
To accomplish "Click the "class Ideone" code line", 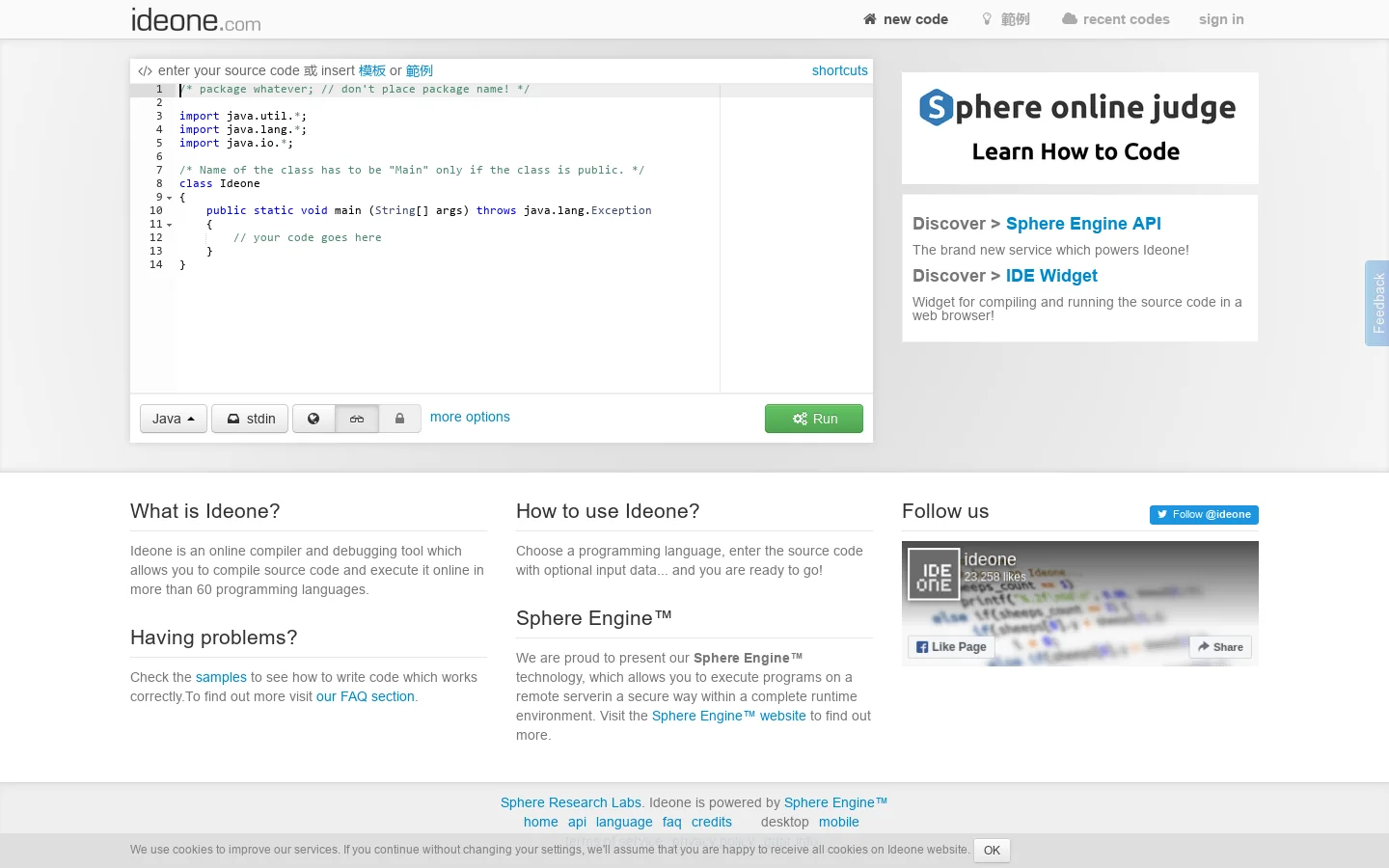I will coord(220,183).
